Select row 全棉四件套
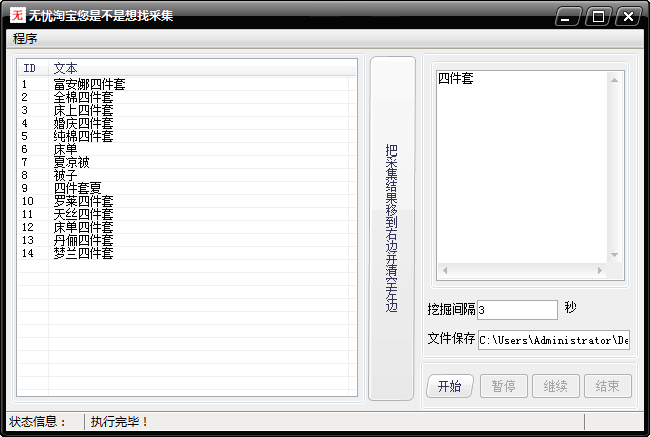Viewport: 650px width, 437px height. (187, 97)
